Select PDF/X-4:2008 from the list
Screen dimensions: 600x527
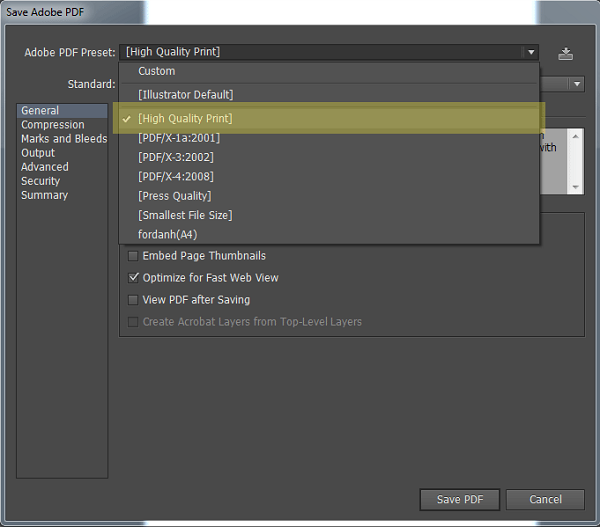pos(176,176)
